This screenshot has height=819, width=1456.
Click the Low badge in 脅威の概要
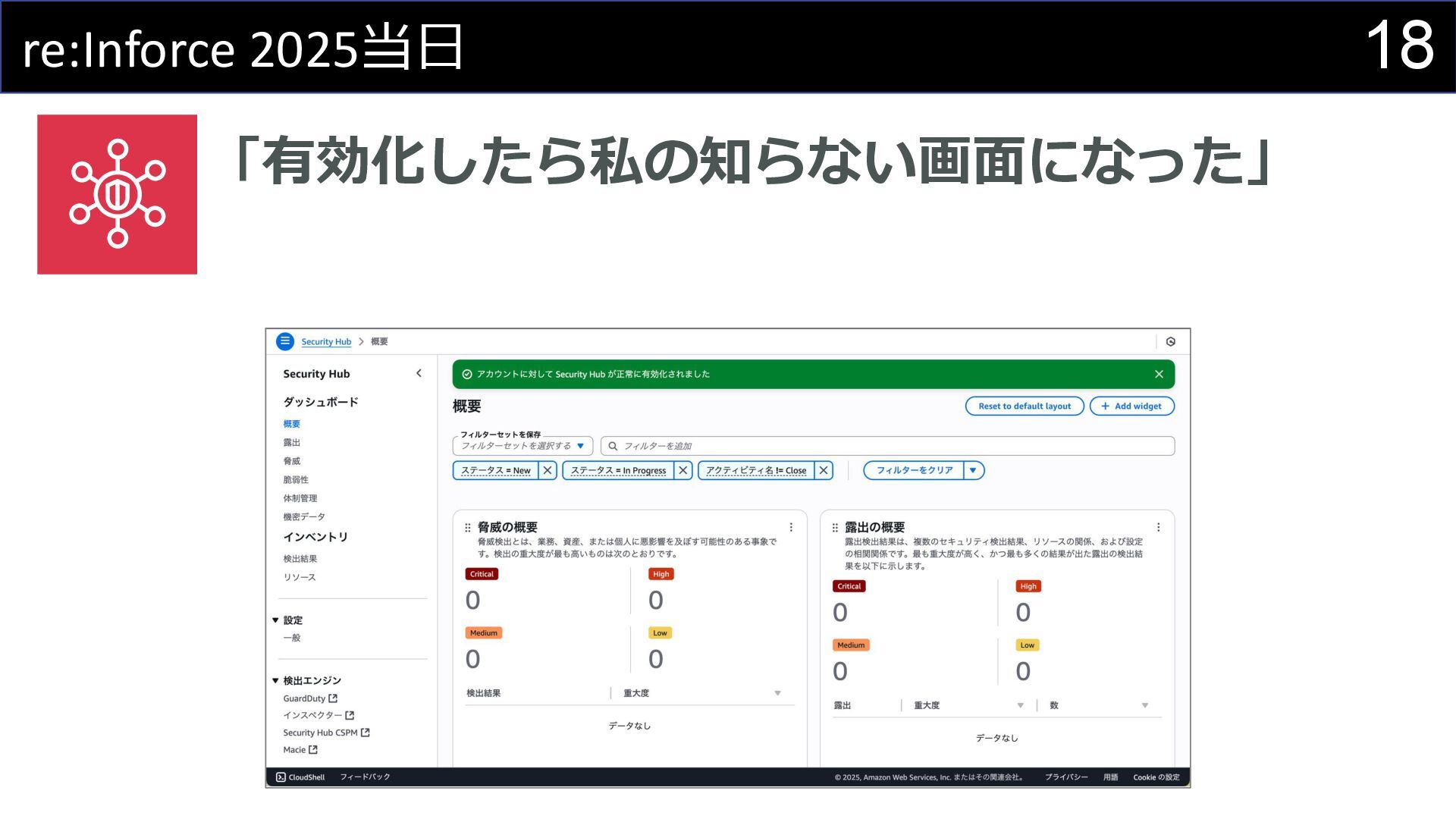(661, 633)
